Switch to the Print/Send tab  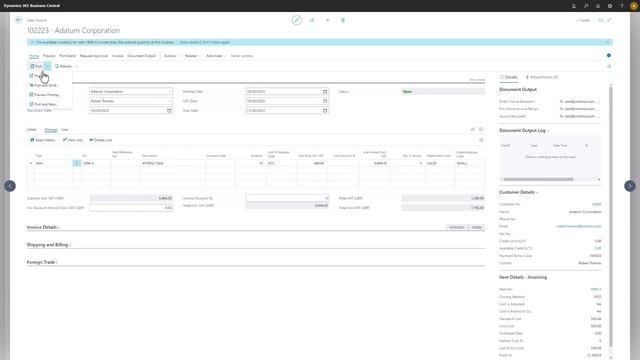point(67,56)
